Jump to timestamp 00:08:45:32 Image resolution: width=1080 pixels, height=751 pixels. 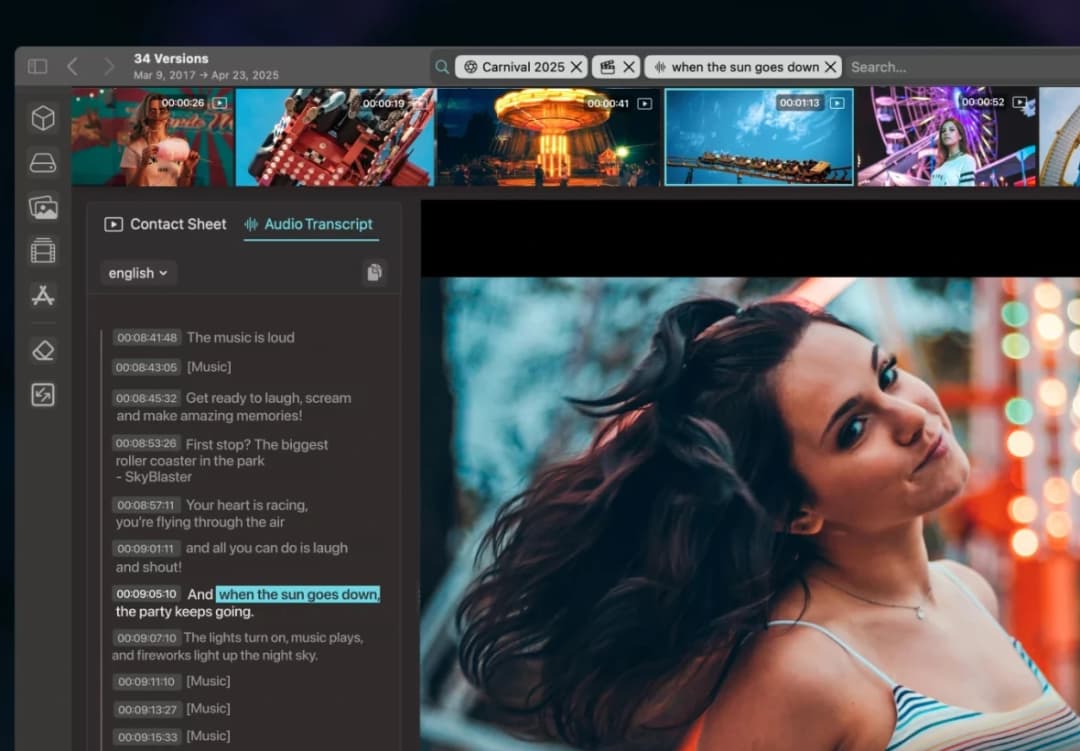(147, 398)
